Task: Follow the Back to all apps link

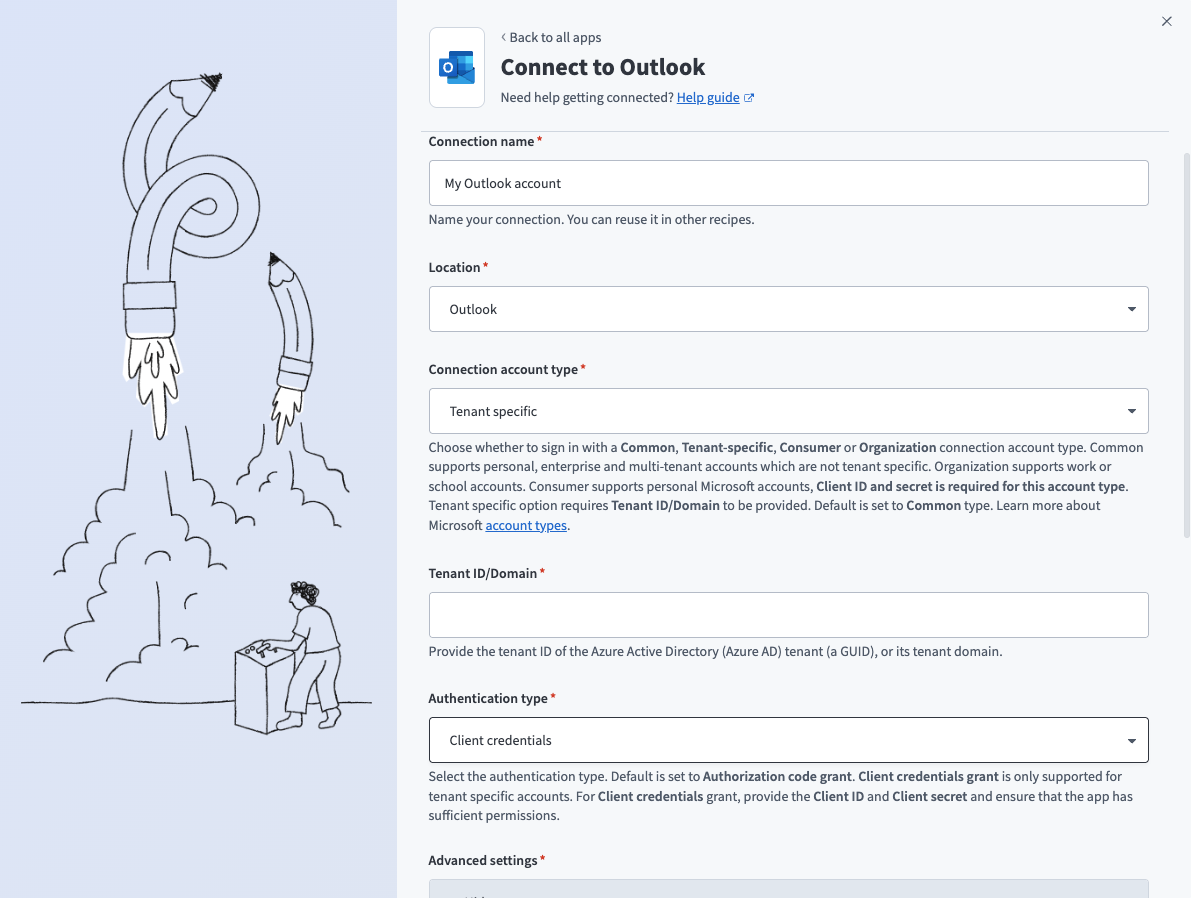Action: [554, 37]
